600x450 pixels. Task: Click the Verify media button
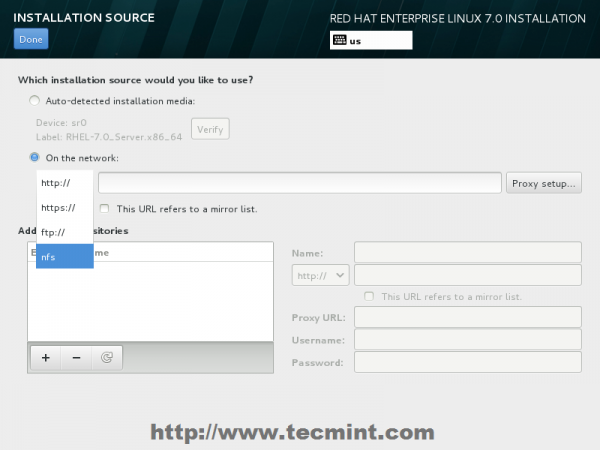210,129
